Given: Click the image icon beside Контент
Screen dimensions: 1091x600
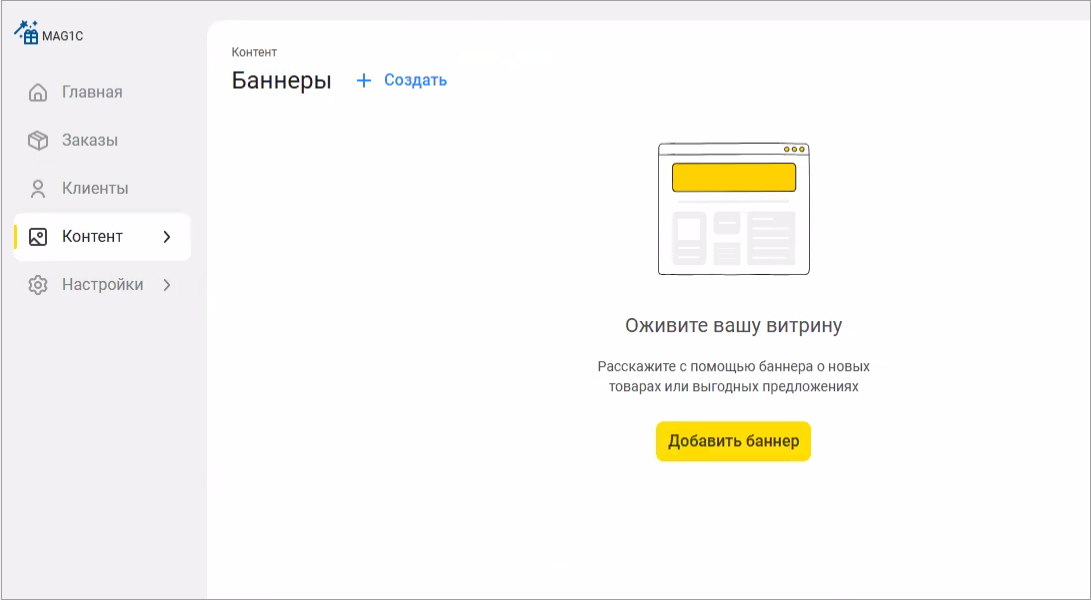Looking at the screenshot, I should pyautogui.click(x=38, y=236).
